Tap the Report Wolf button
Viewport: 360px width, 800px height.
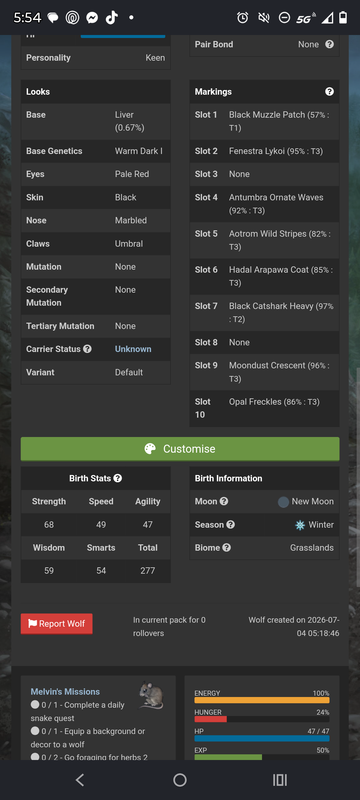coord(57,623)
